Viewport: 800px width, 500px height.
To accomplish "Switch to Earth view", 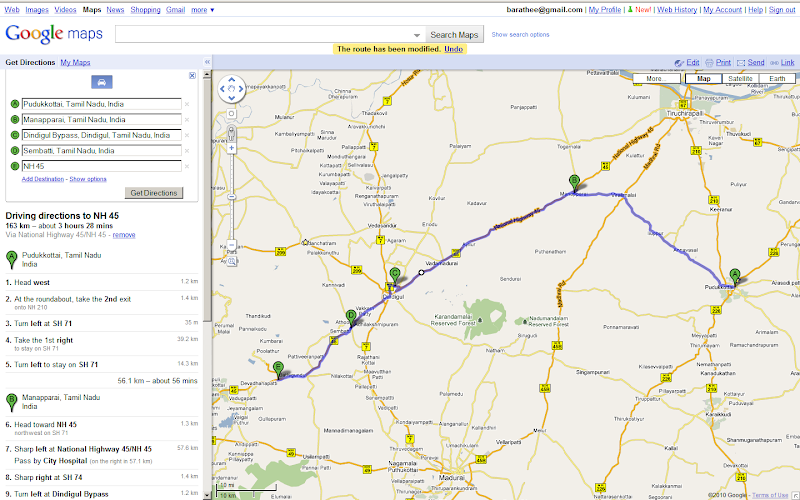I will coord(777,79).
